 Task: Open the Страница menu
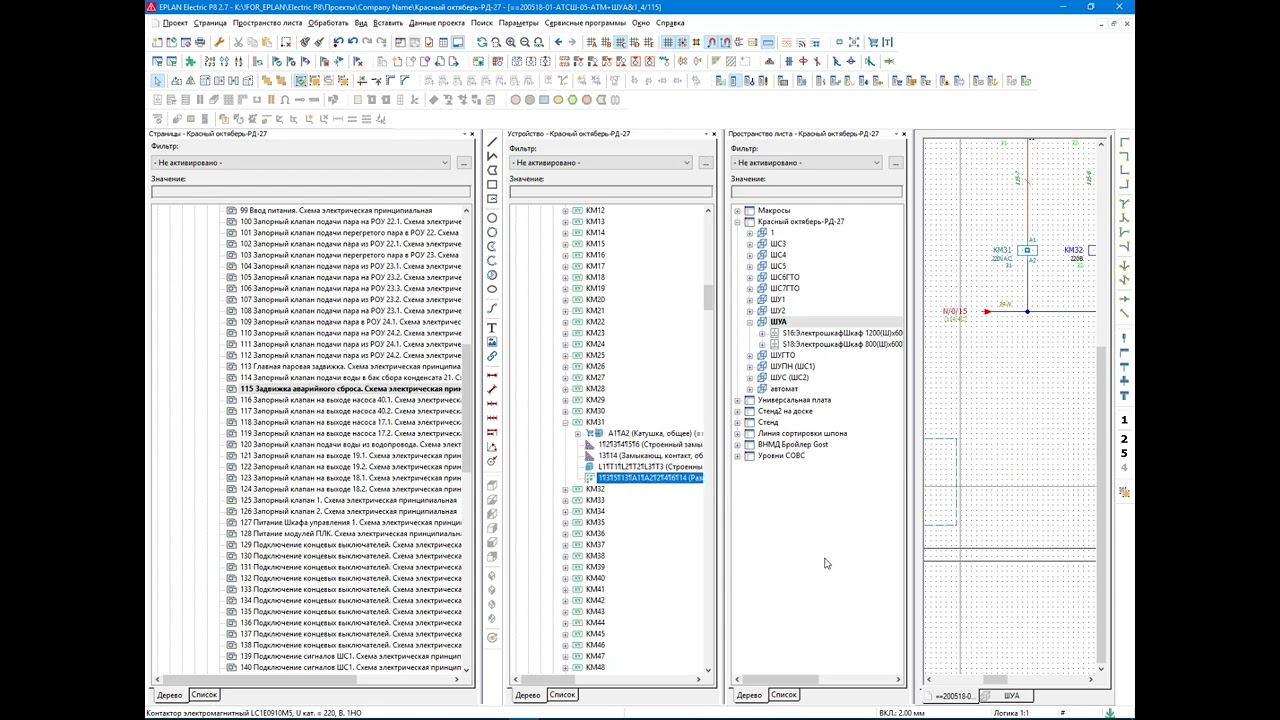pos(210,23)
